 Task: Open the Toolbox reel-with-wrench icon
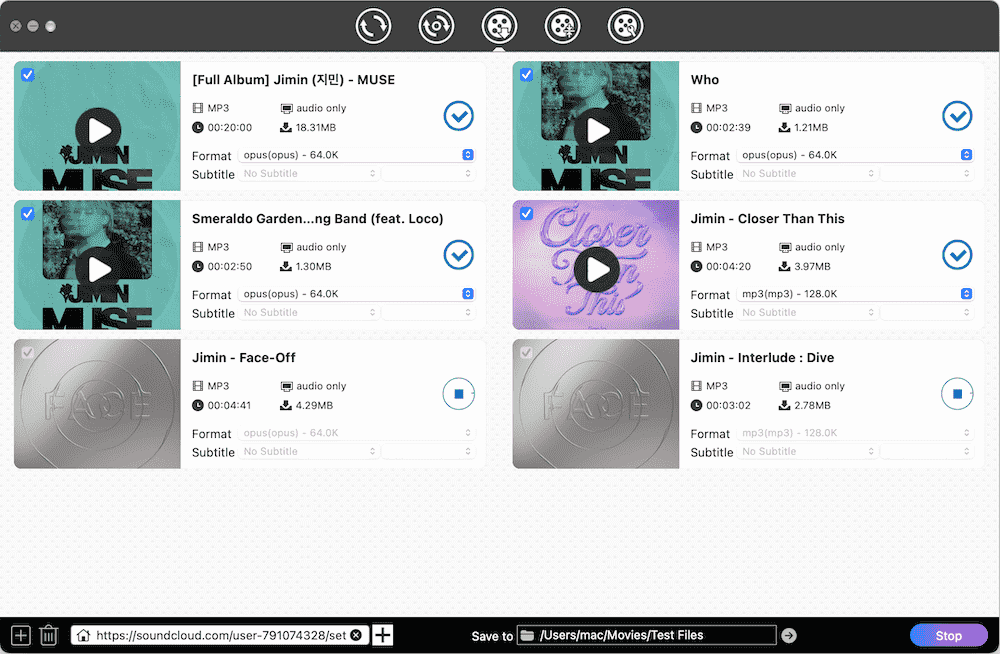click(x=625, y=26)
